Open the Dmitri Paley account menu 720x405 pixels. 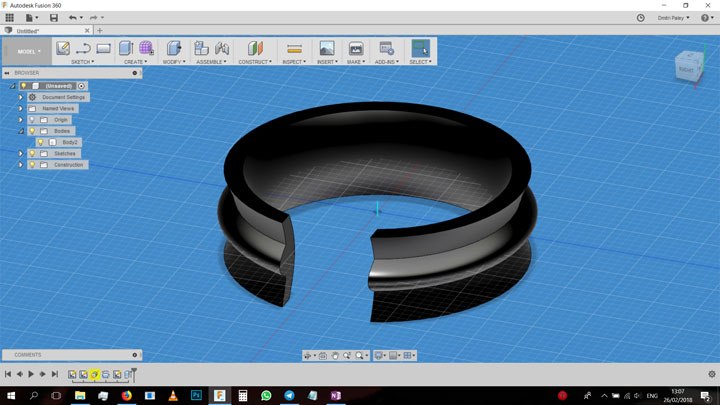pos(673,18)
